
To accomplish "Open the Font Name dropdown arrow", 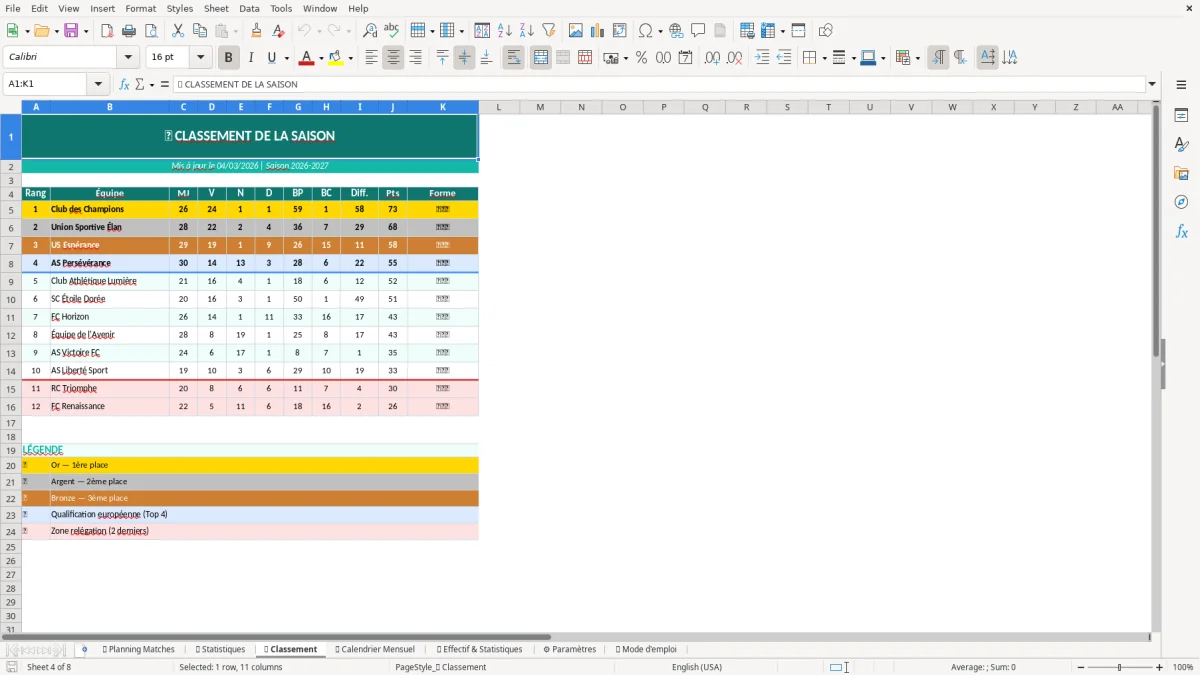I will coord(127,58).
